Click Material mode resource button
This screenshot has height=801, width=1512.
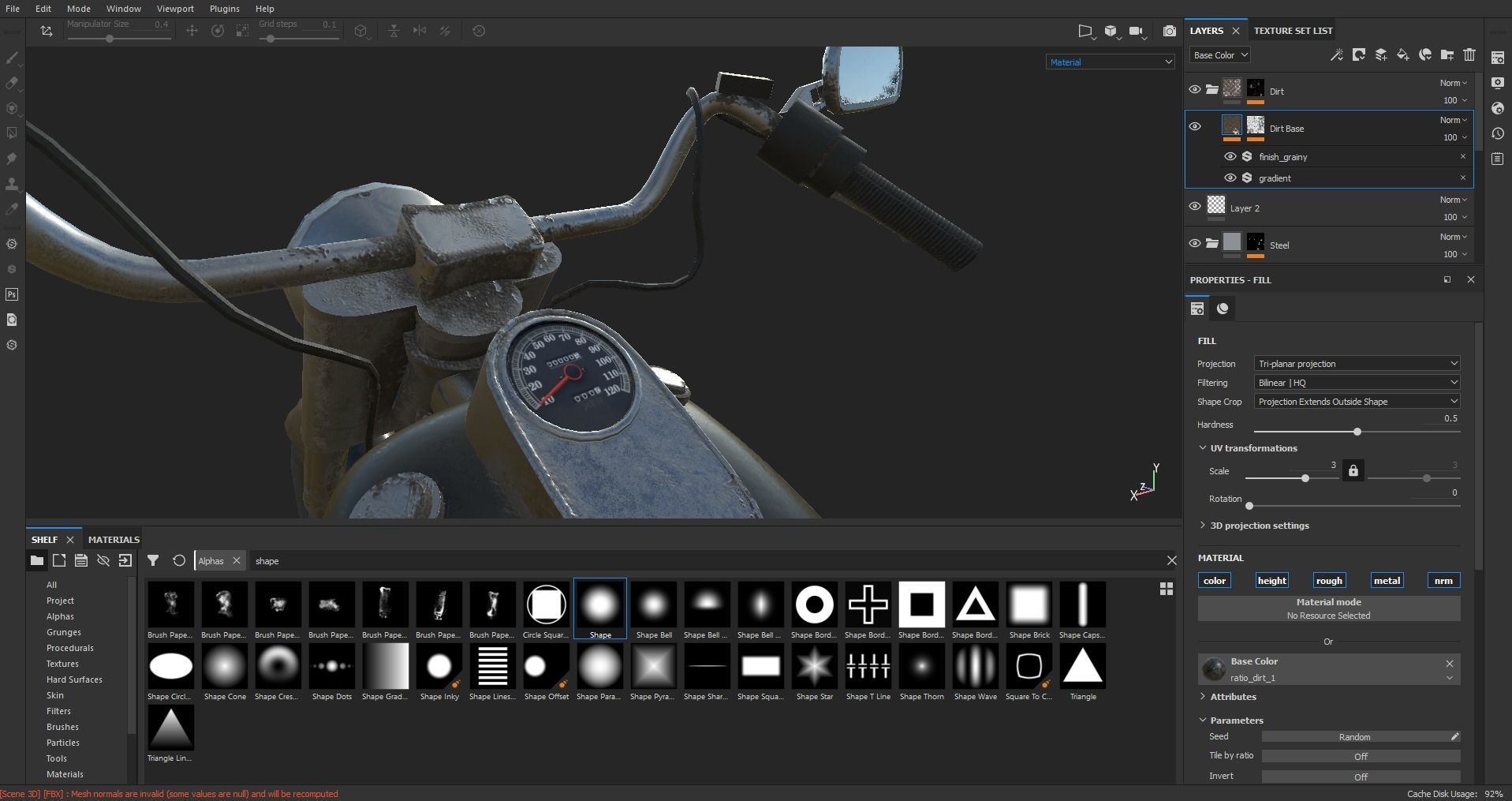click(x=1329, y=608)
